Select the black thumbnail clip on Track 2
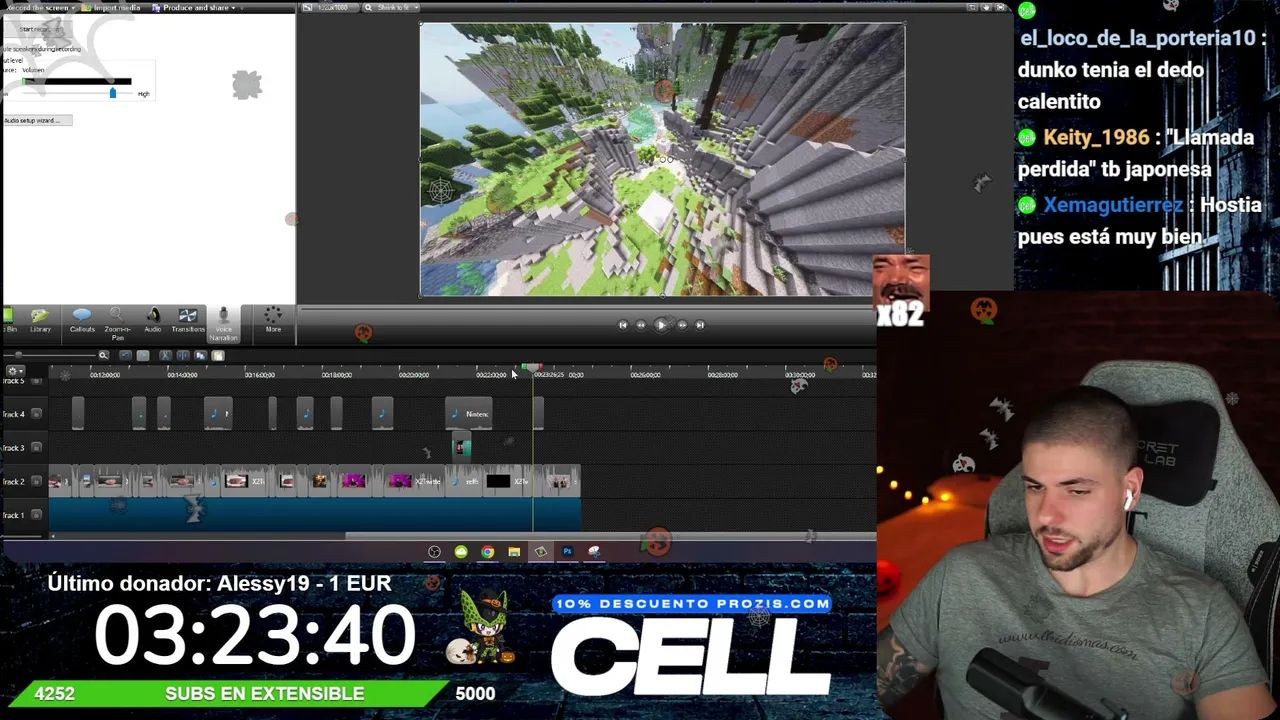 click(498, 482)
